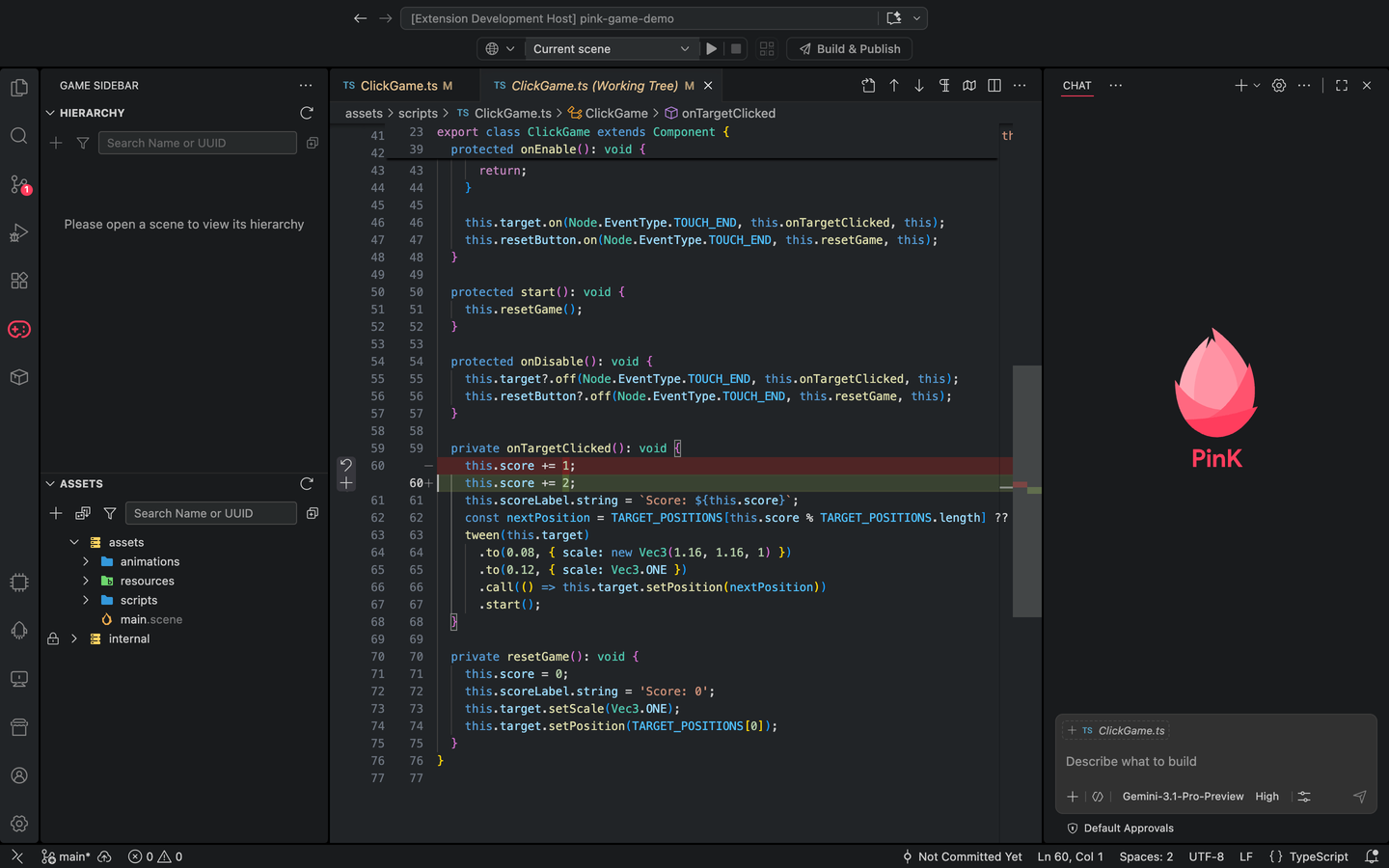This screenshot has width=1389, height=868.
Task: Select the CHAT tab
Action: pos(1077,86)
